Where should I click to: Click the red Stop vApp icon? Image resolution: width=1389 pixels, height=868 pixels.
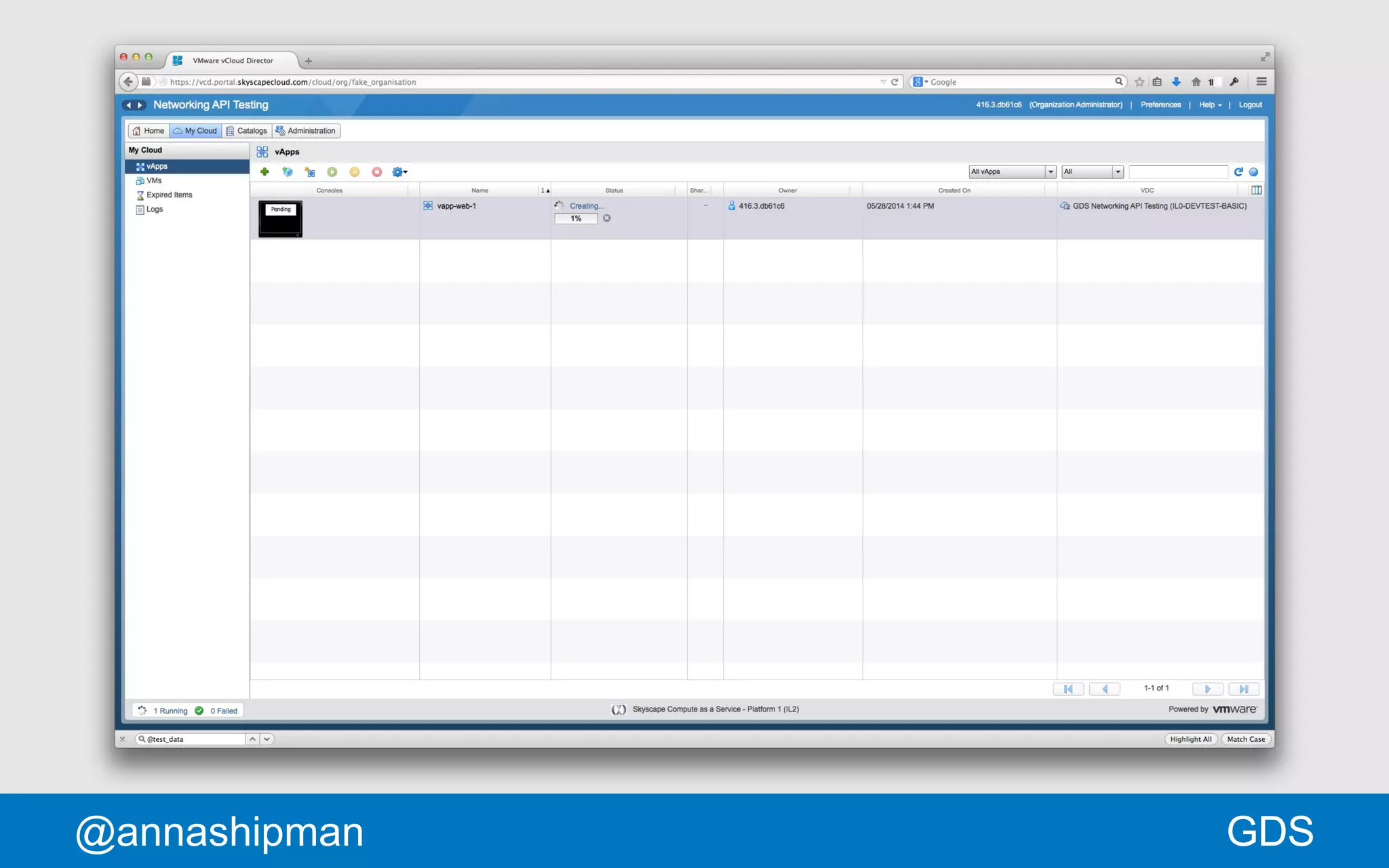[x=377, y=172]
